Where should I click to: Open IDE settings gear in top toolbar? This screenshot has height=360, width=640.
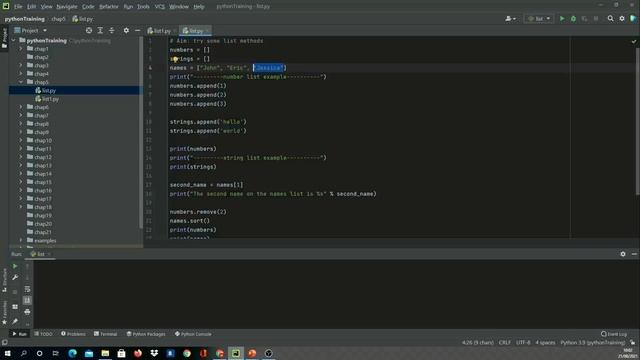click(x=622, y=19)
